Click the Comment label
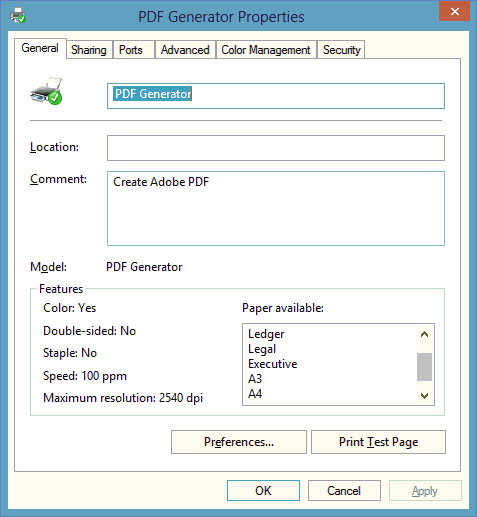The width and height of the screenshot is (477, 517). coord(58,179)
